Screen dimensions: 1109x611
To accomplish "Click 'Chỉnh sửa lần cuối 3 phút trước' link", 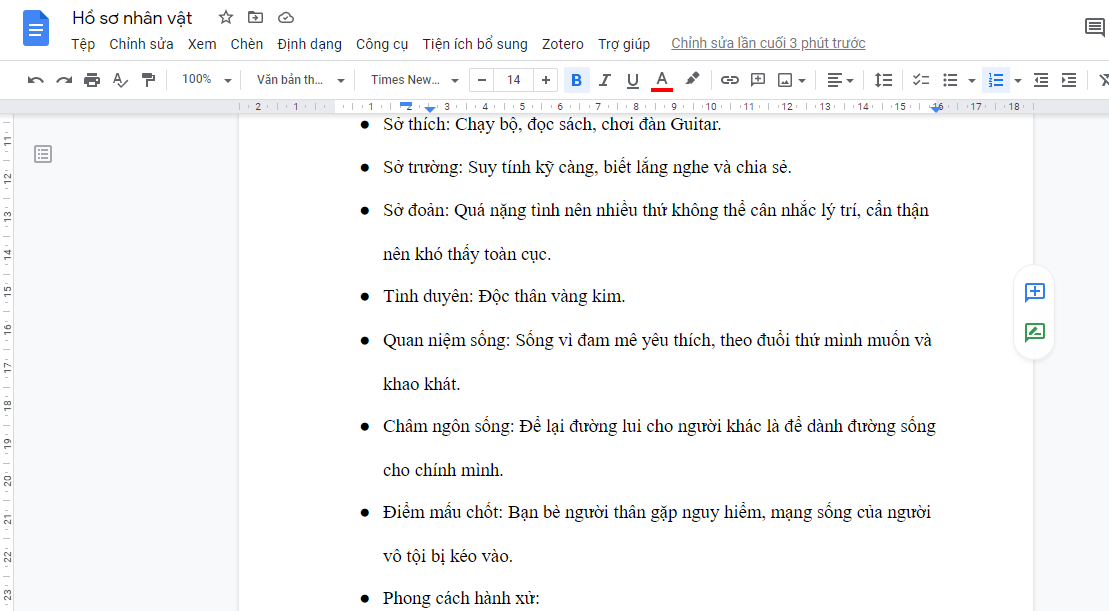I will coord(768,44).
